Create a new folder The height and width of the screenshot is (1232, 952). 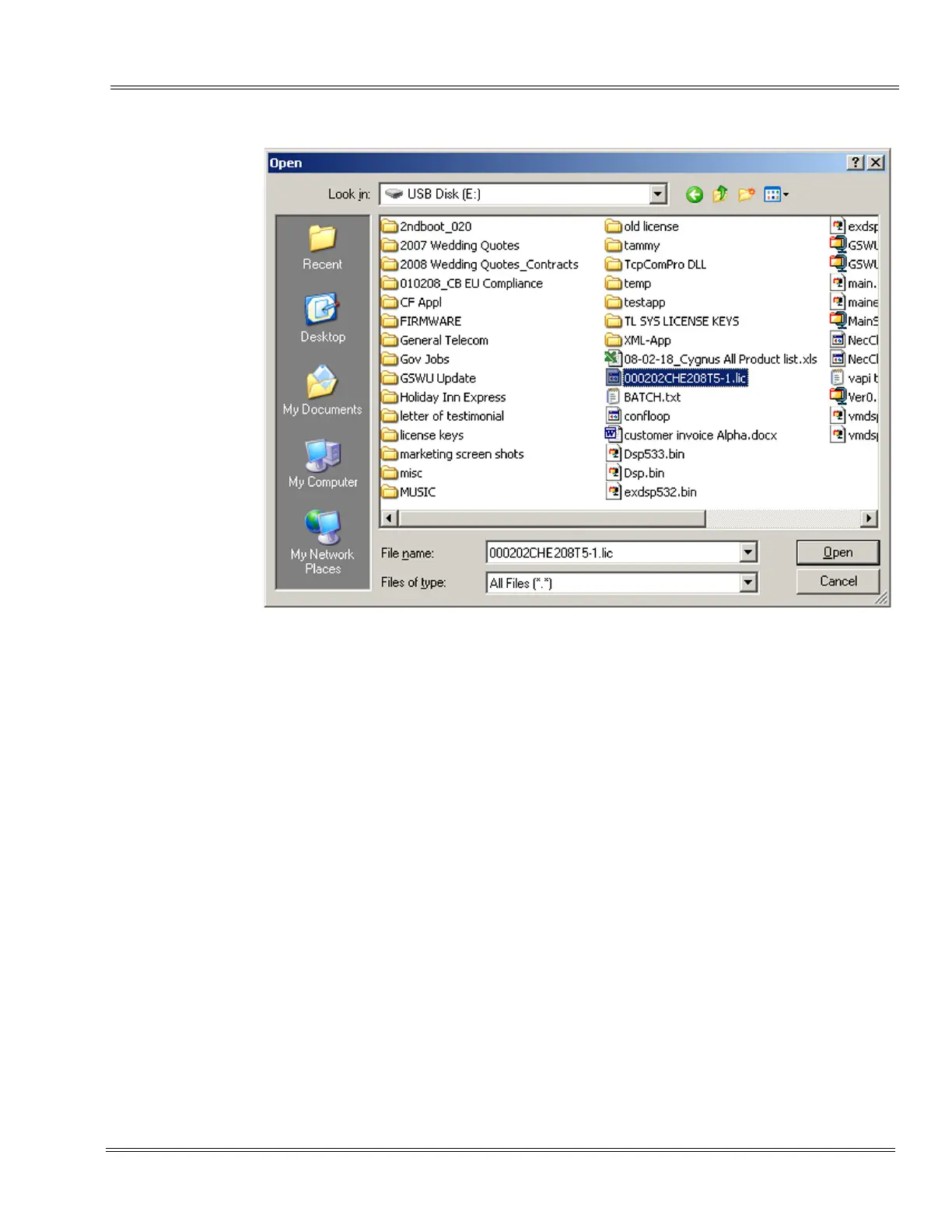tap(747, 194)
